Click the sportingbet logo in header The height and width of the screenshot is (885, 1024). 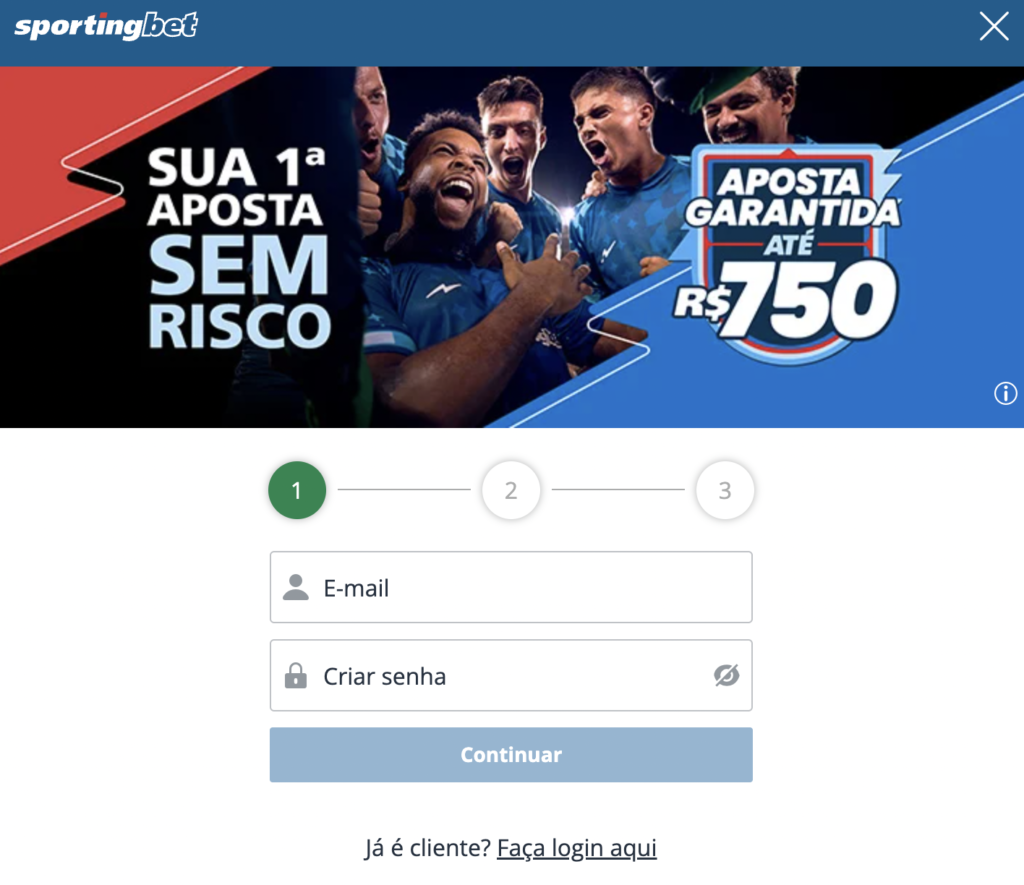coord(106,26)
